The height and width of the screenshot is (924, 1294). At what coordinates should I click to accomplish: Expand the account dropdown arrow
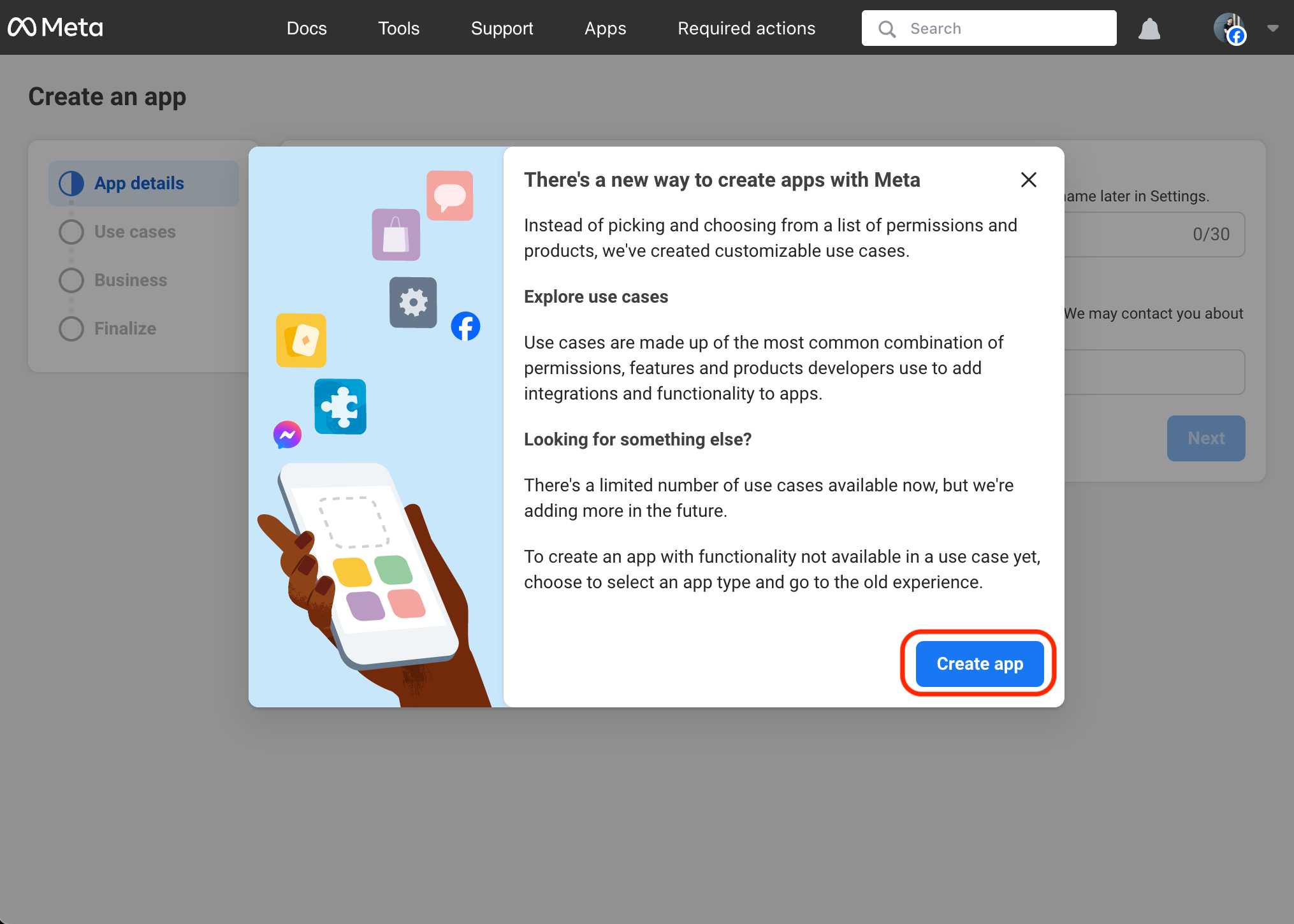pos(1272,28)
